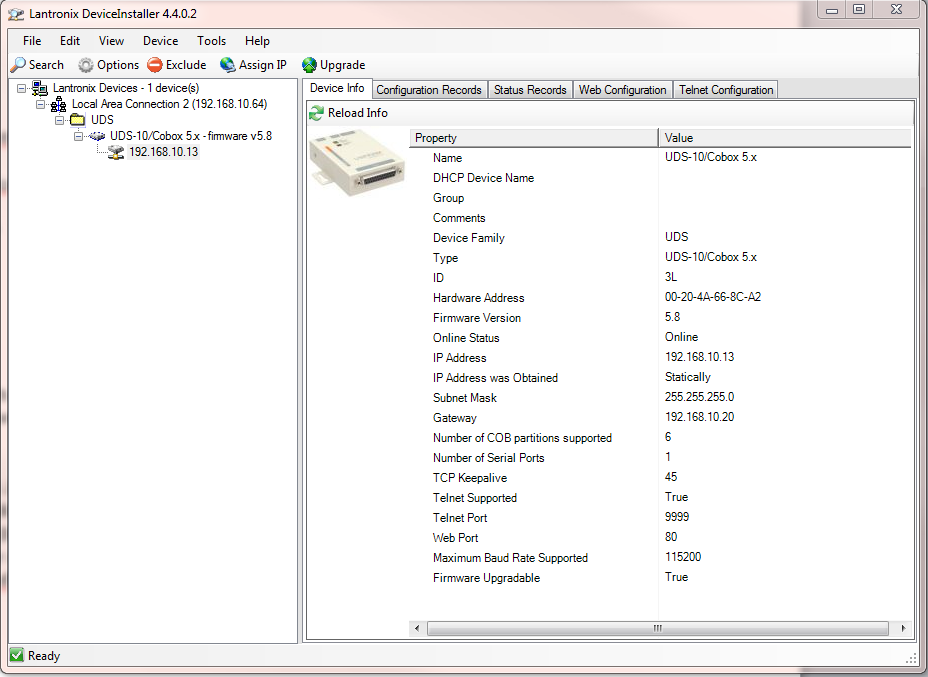Open the Options toolbar icon
This screenshot has height=677, width=928.
pyautogui.click(x=88, y=64)
